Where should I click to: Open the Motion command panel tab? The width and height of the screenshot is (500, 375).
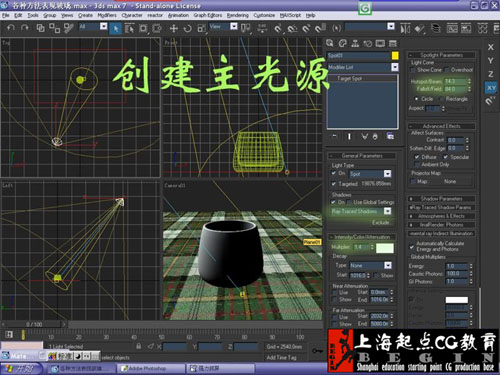pos(368,43)
